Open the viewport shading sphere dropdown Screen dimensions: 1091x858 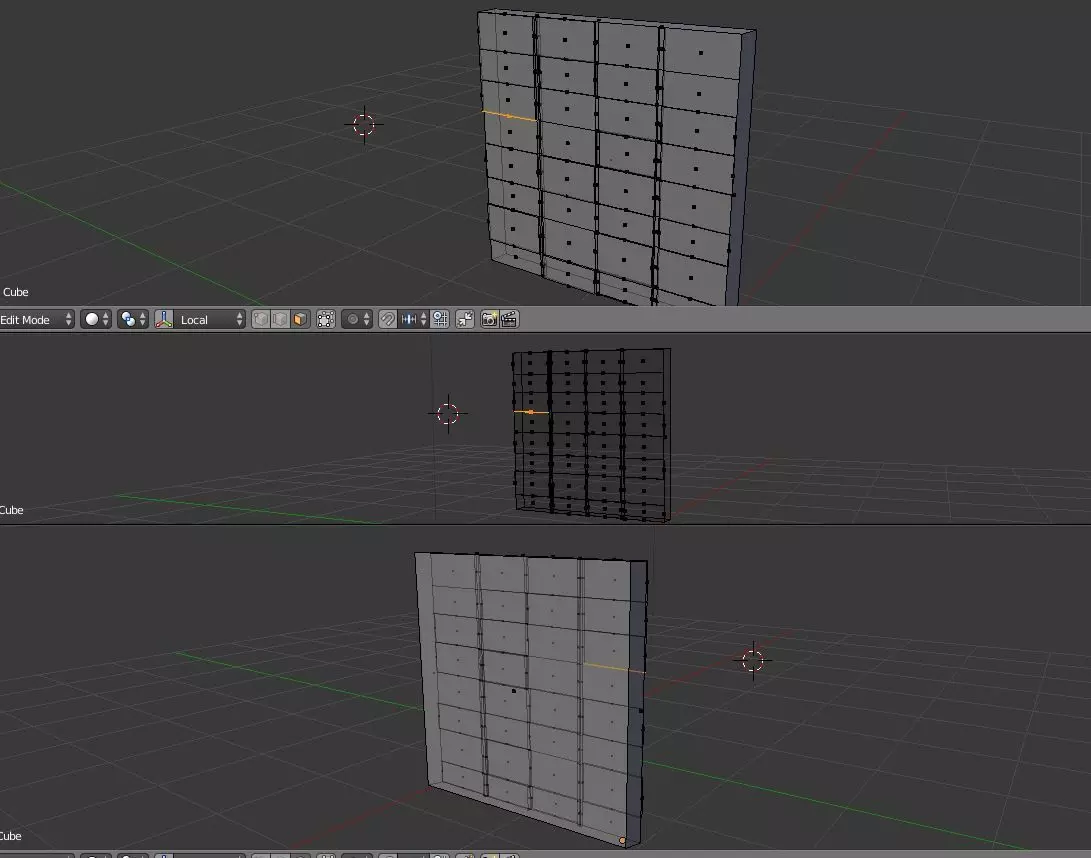click(96, 319)
